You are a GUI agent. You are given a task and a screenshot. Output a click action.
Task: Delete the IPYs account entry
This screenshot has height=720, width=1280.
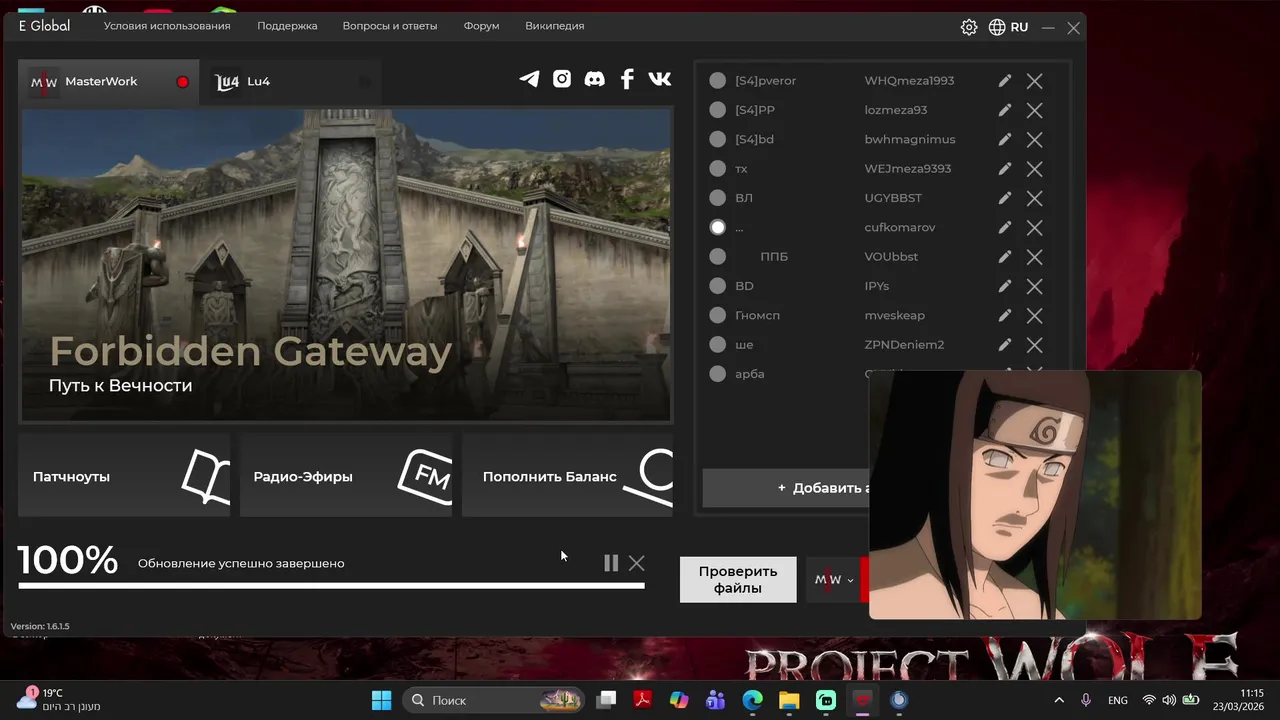point(1035,286)
